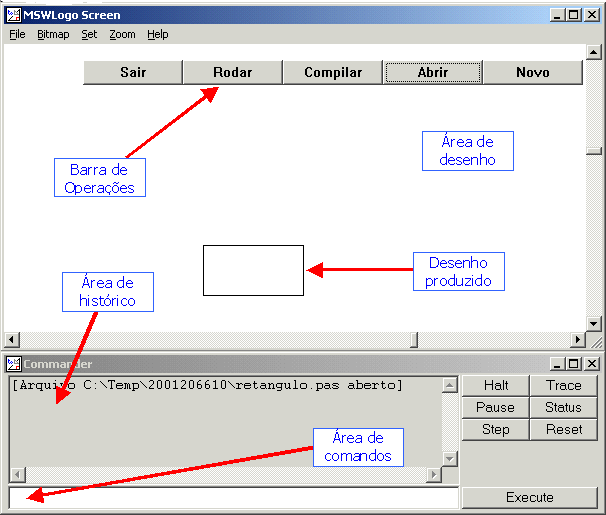
Task: Click the Novo button
Action: tap(533, 72)
